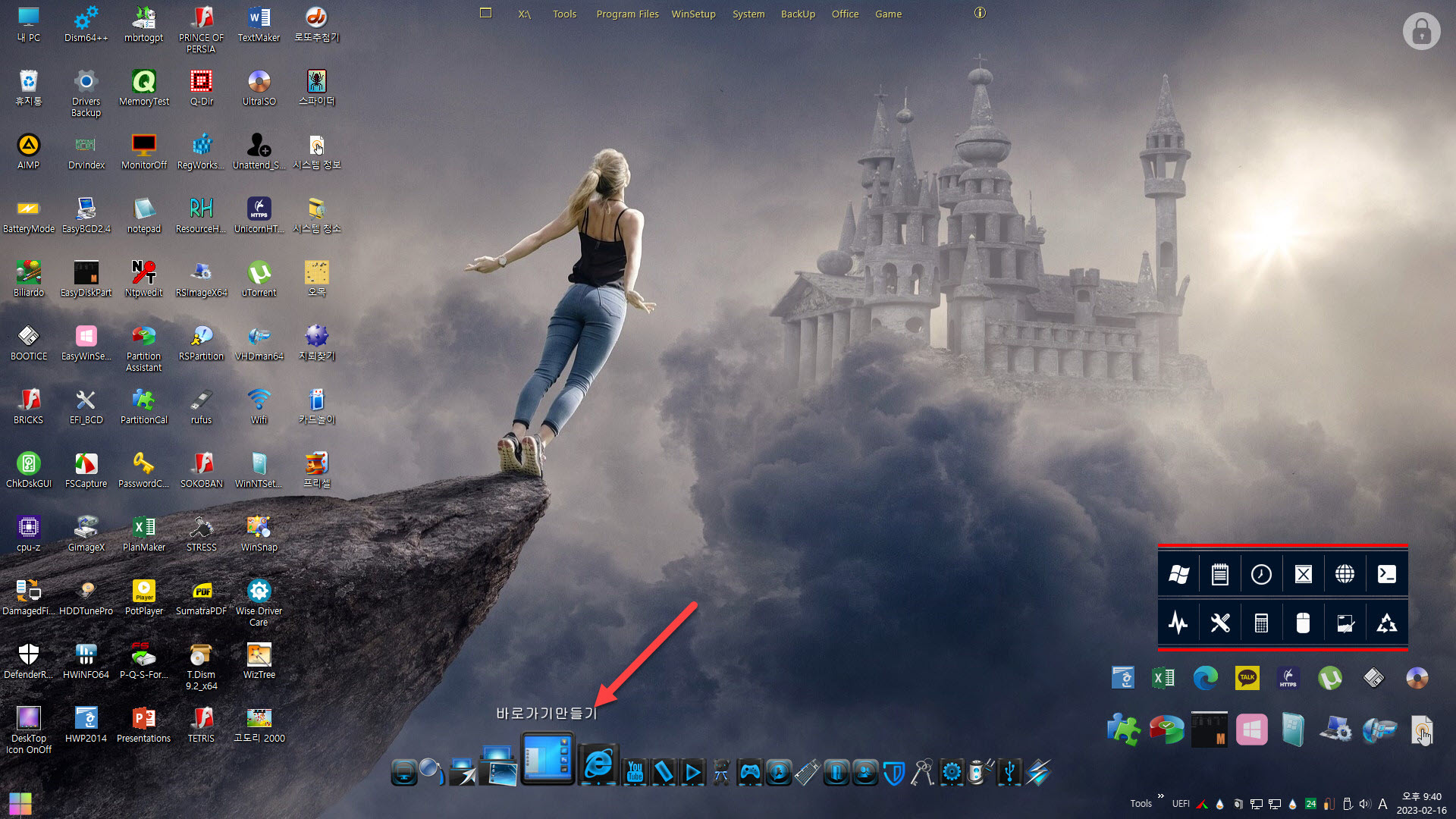
Task: Click the pink Windows icon in the lower-right cluster
Action: pos(1251,730)
